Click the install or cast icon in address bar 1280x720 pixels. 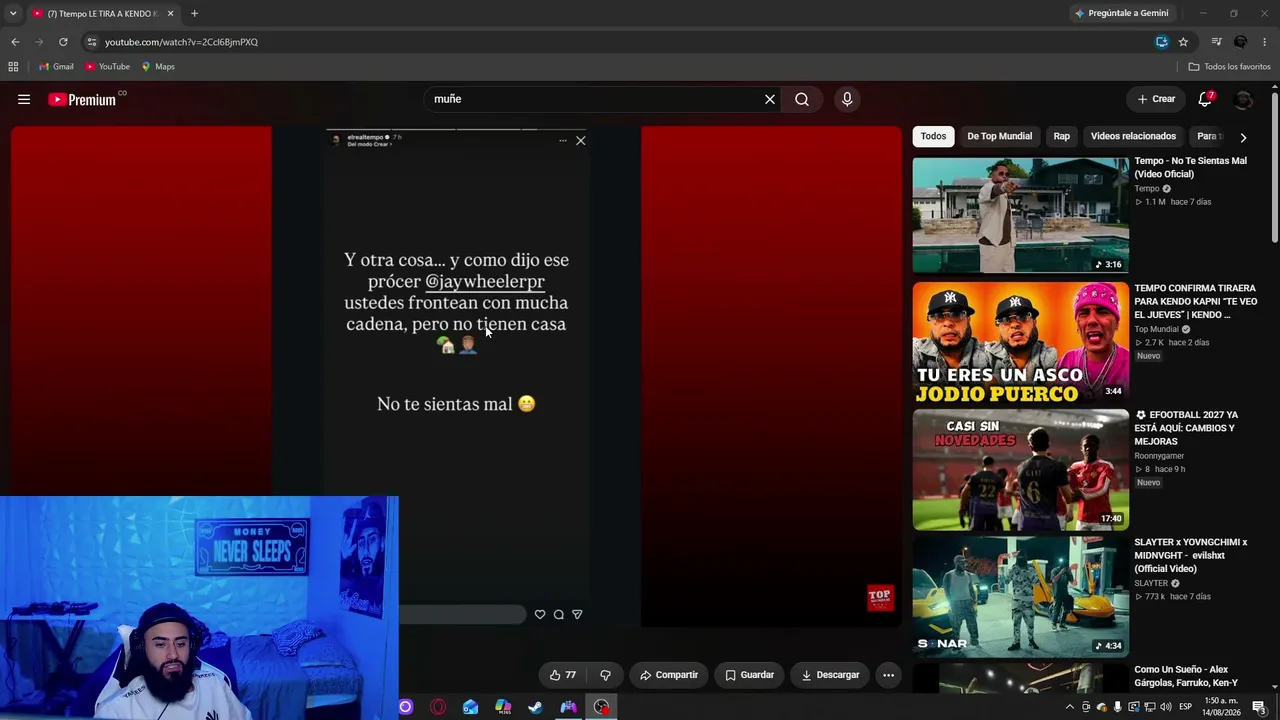point(1161,42)
